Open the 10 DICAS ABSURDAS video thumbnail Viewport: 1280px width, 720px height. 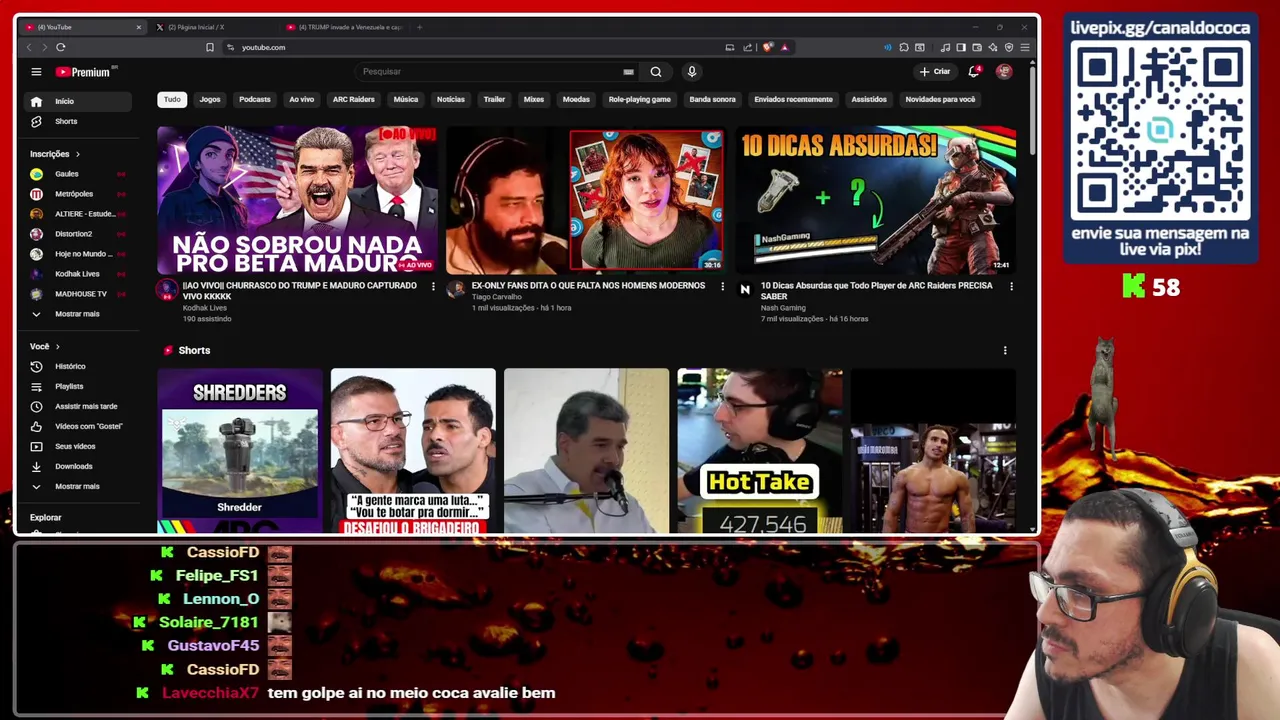[x=876, y=200]
